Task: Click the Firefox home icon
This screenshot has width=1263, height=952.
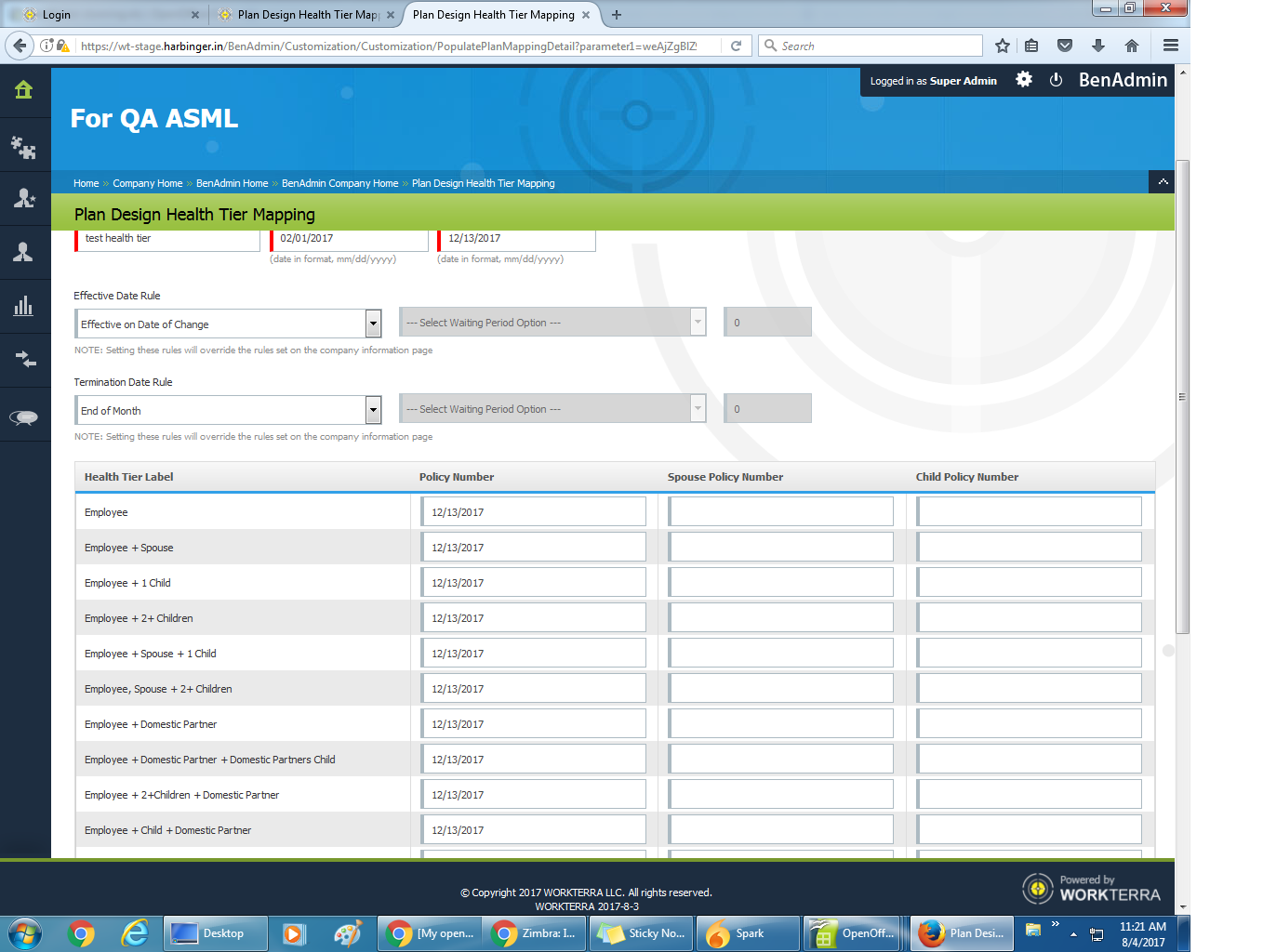Action: point(1132,46)
